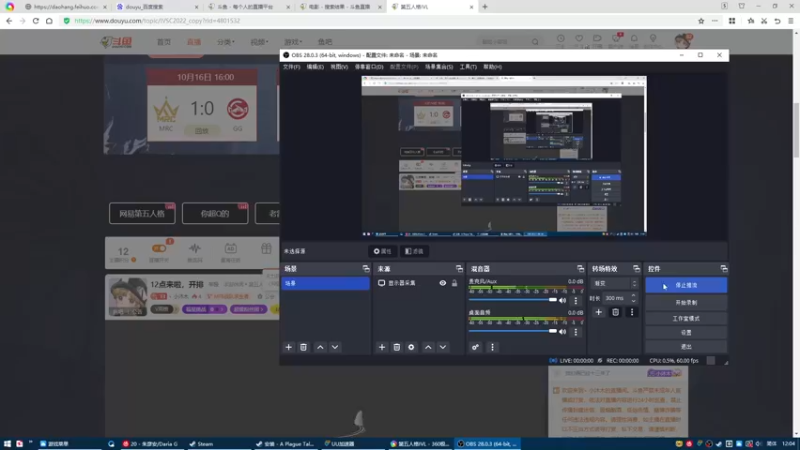The width and height of the screenshot is (800, 450).
Task: Open transition type dropdown
Action: point(615,283)
